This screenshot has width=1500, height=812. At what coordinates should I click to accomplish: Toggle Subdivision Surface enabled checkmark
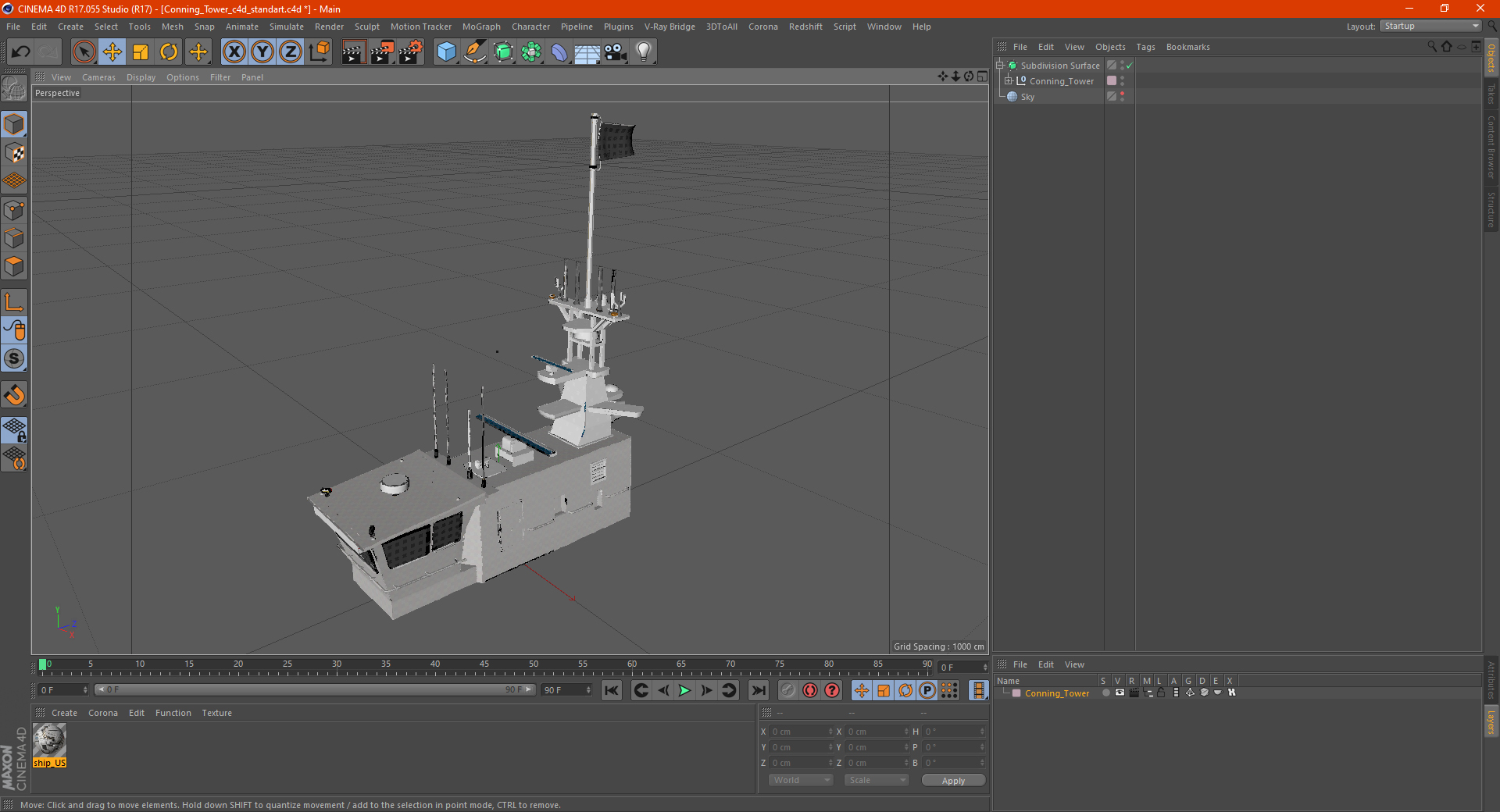pos(1130,66)
